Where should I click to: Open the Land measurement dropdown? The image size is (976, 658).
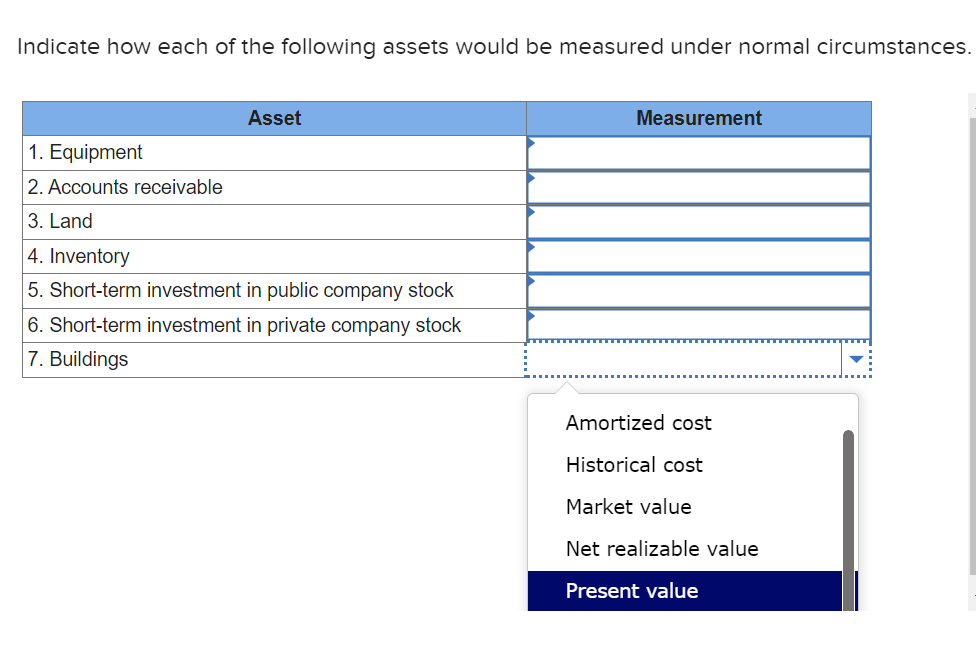click(698, 222)
